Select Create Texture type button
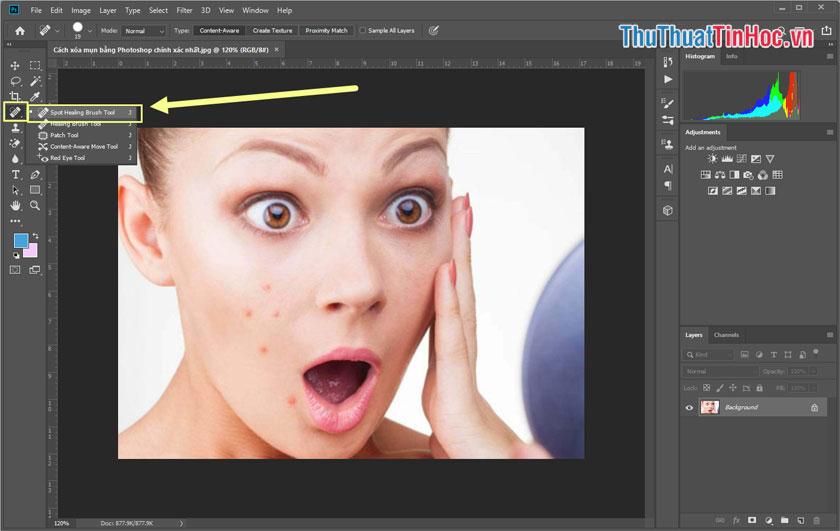 click(x=273, y=31)
